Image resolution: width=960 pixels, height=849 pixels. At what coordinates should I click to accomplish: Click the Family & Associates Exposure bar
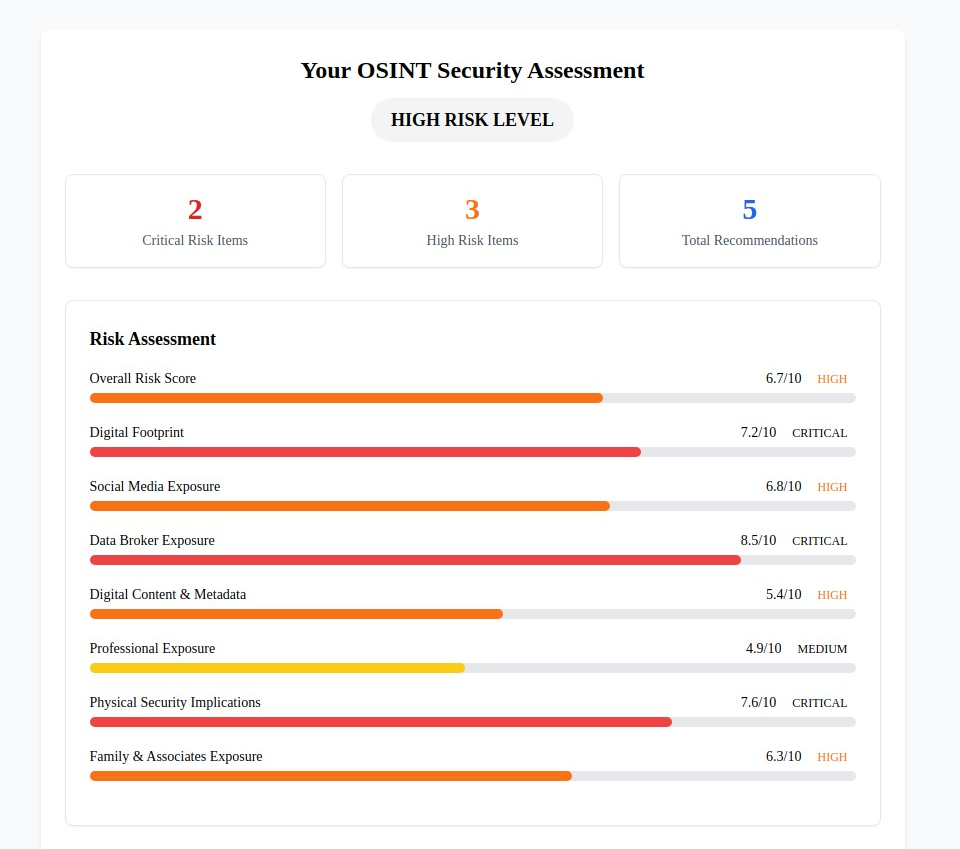[x=330, y=776]
